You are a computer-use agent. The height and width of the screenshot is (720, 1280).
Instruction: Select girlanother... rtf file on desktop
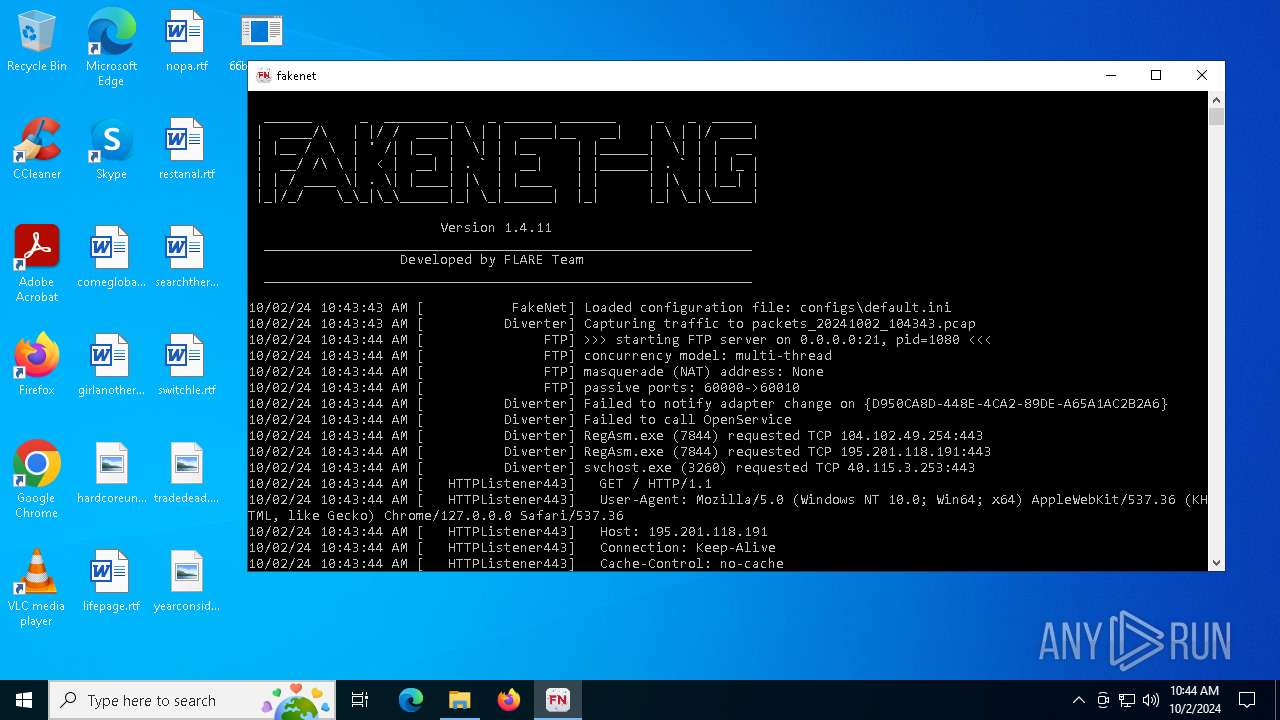pyautogui.click(x=111, y=366)
